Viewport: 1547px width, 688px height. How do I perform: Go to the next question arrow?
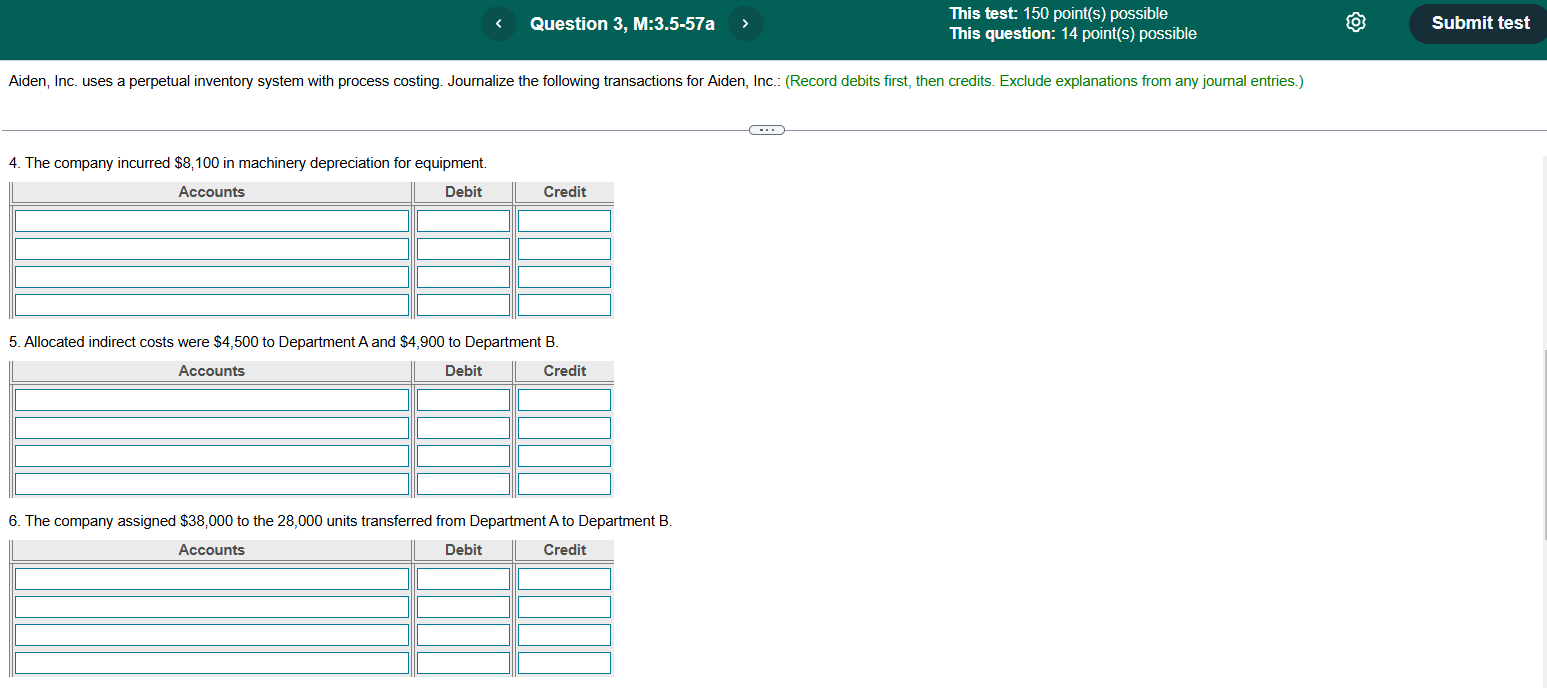[x=746, y=23]
